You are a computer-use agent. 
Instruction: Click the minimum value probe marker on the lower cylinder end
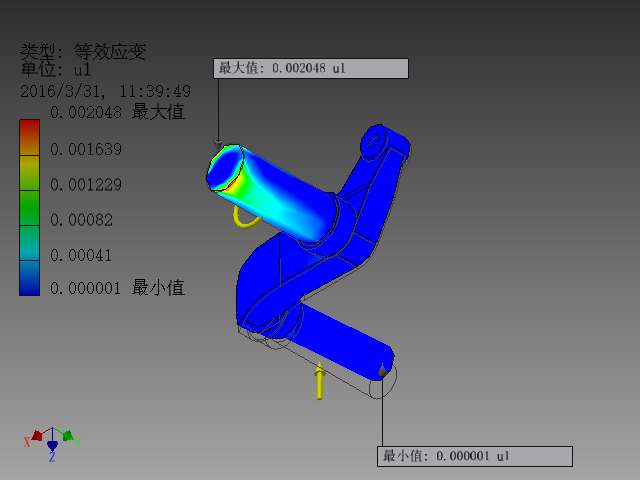click(382, 370)
